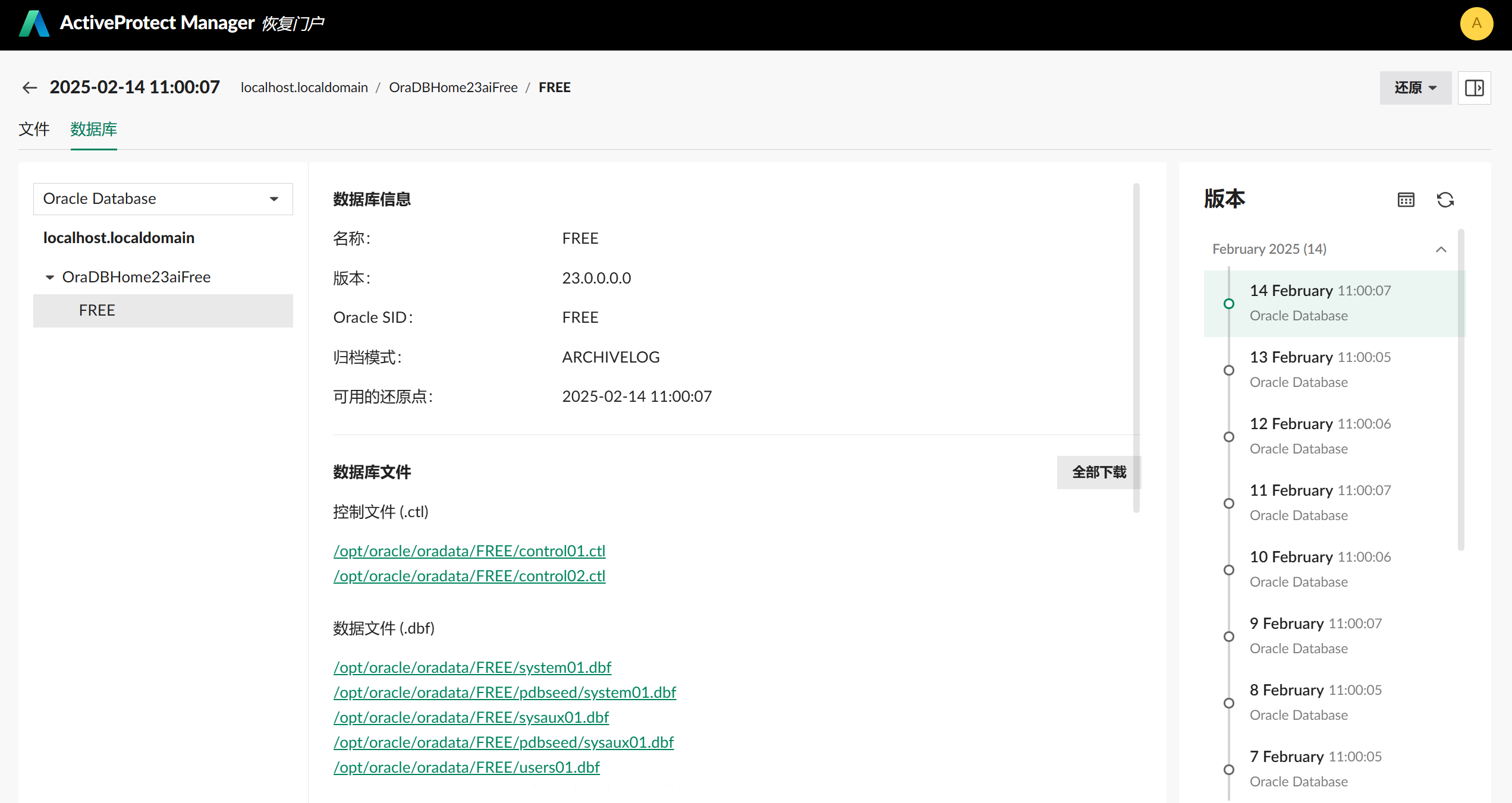Image resolution: width=1512 pixels, height=803 pixels.
Task: Switch to the 数据库 tab
Action: [x=93, y=130]
